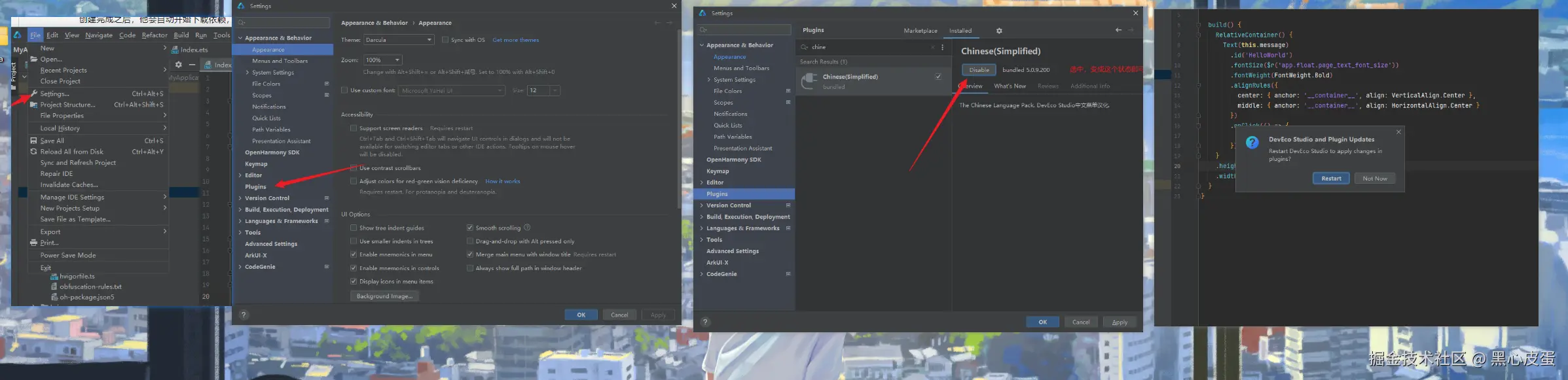This screenshot has width=1568, height=380.
Task: Collapse Appearance & Behavior in Appearance settings window
Action: [x=240, y=38]
